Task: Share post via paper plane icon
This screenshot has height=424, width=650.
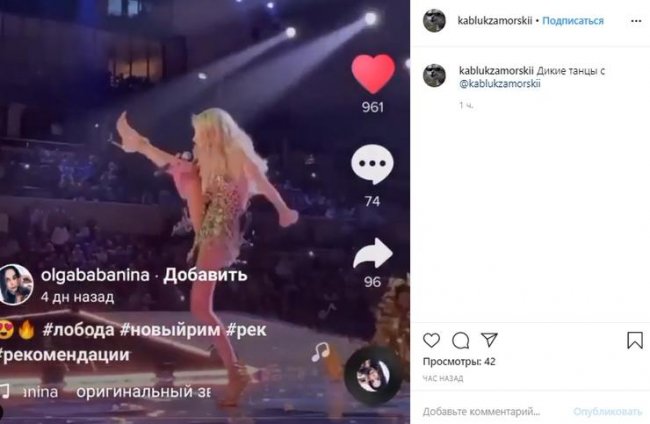Action: (x=489, y=339)
